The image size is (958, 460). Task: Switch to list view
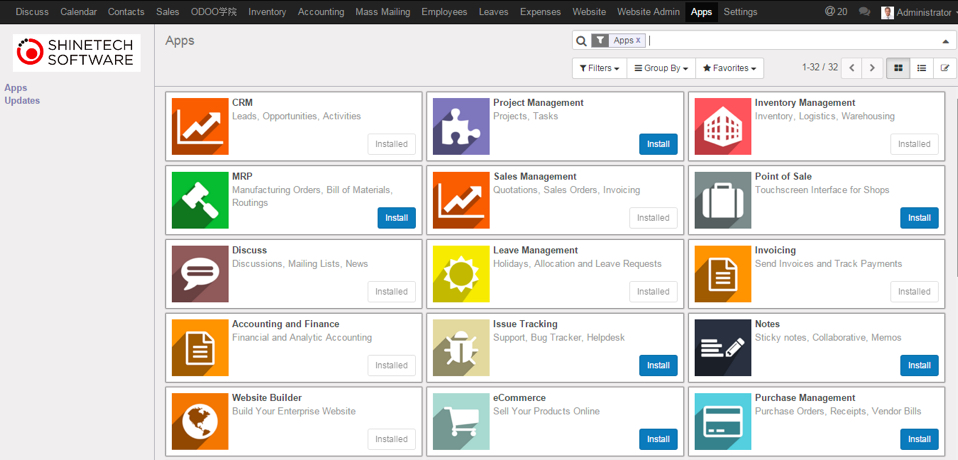coord(921,68)
